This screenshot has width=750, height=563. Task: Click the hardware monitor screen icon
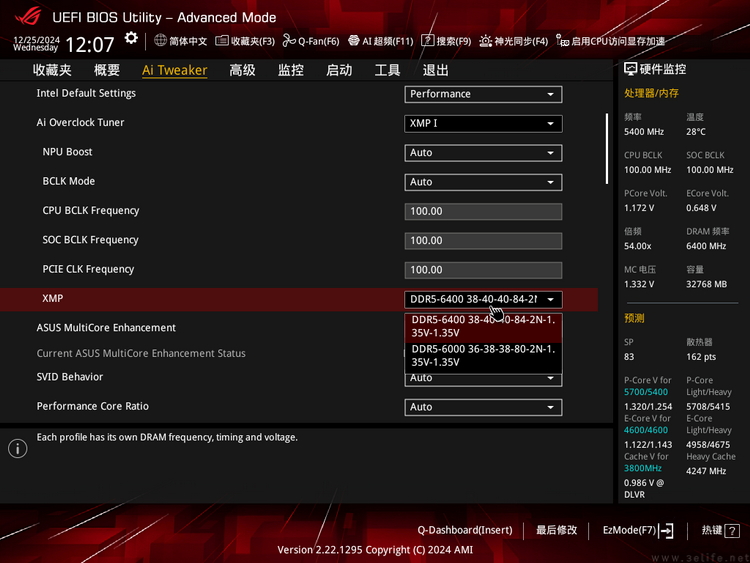click(630, 69)
